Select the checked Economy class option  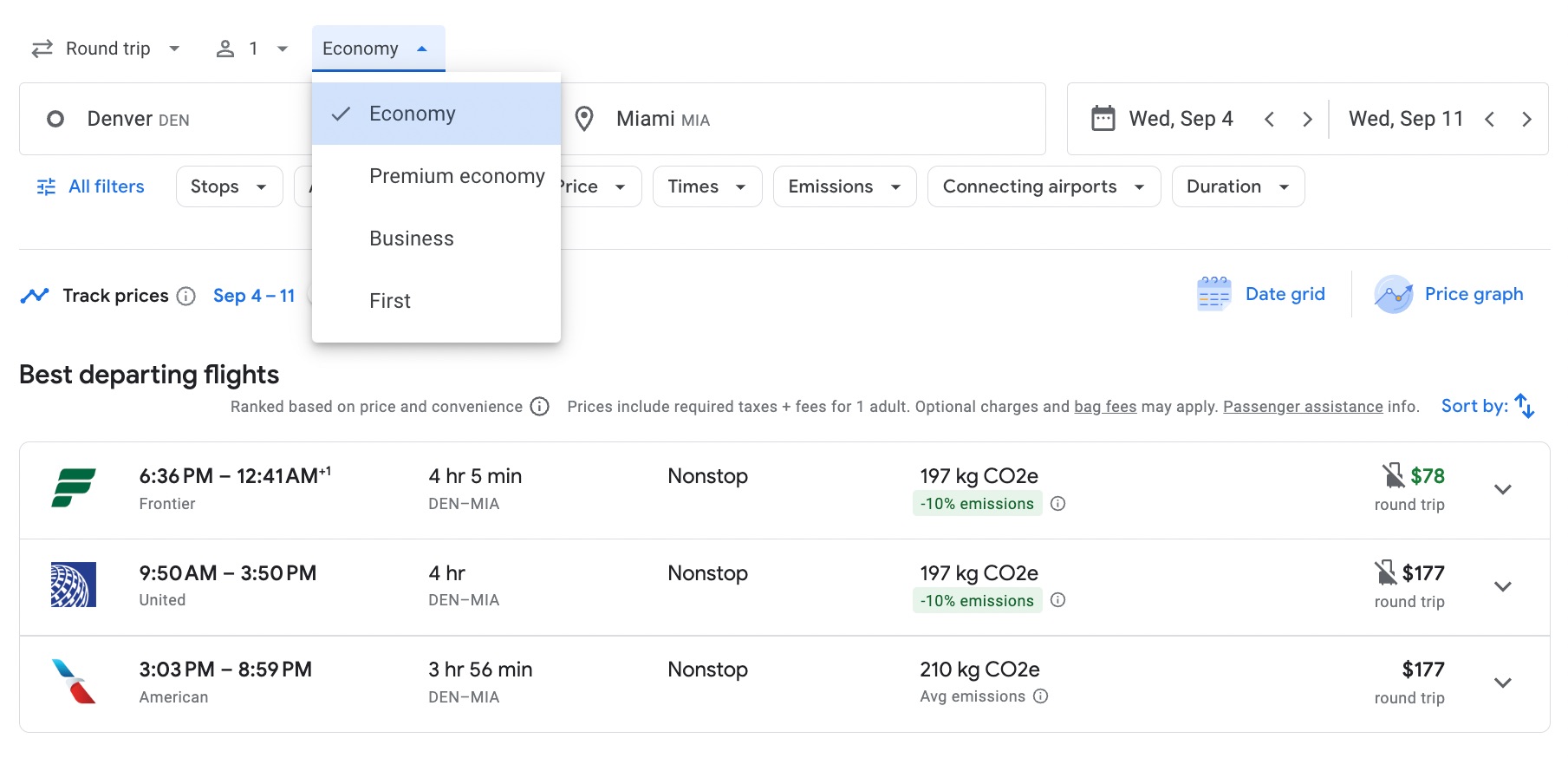point(436,114)
